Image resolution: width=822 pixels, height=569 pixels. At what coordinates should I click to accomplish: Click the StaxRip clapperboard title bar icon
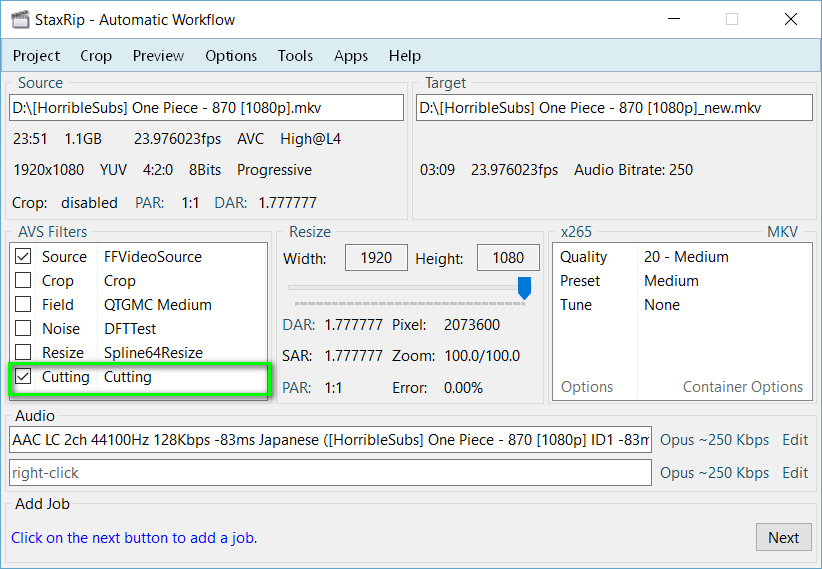(x=22, y=19)
